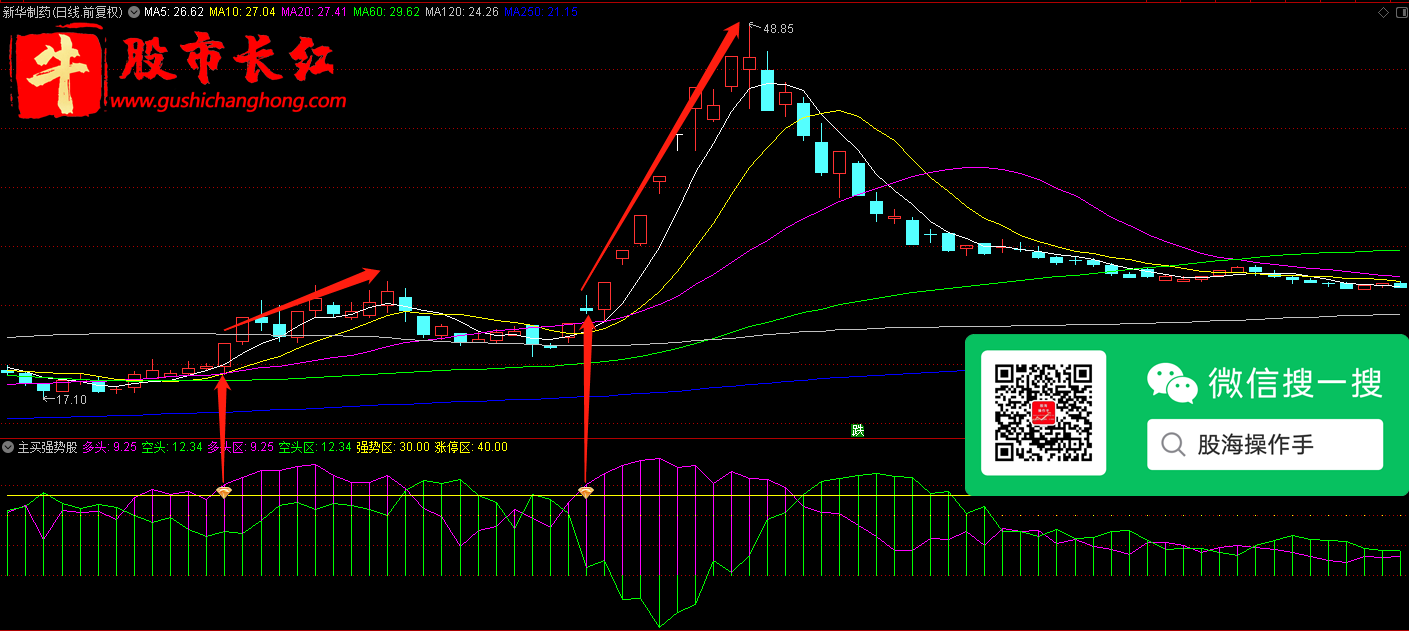This screenshot has height=631, width=1409.
Task: Expand the 主买强势股 indicator dropdown arrow
Action: point(8,447)
